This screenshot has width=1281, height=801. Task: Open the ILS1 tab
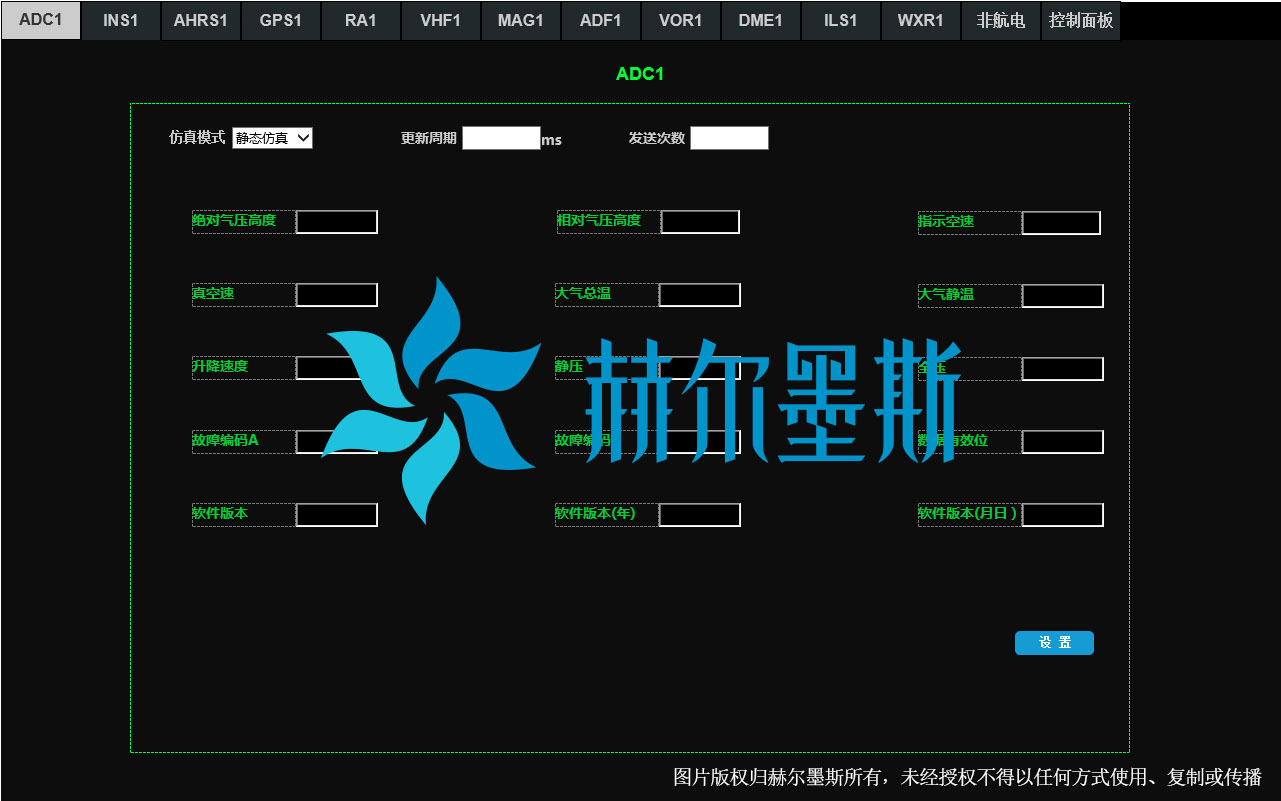841,20
